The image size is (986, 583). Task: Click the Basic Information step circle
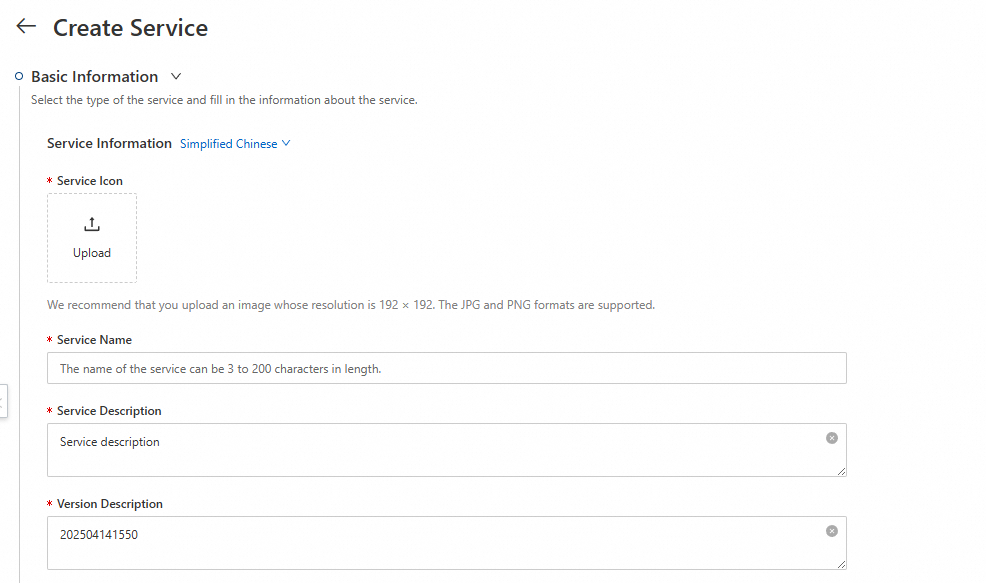(x=19, y=76)
